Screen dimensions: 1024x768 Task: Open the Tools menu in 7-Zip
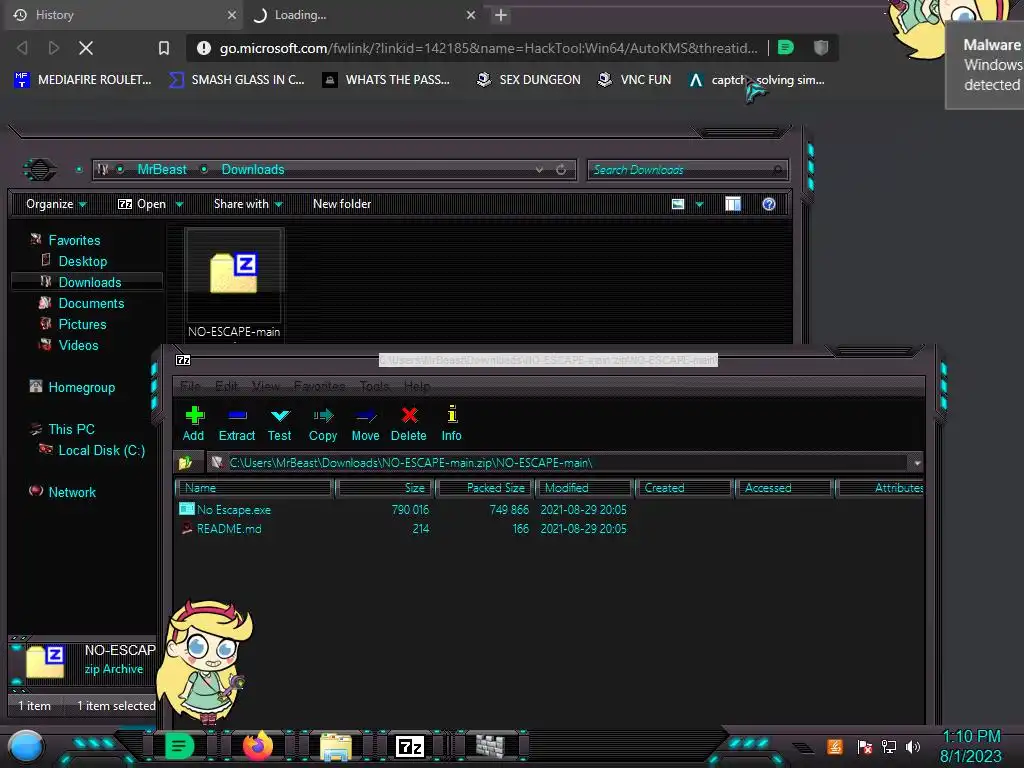pos(374,386)
